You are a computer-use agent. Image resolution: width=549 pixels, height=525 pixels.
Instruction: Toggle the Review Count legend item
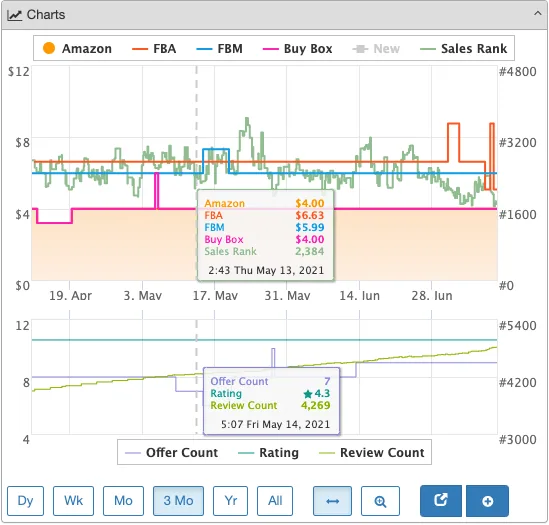coord(371,453)
